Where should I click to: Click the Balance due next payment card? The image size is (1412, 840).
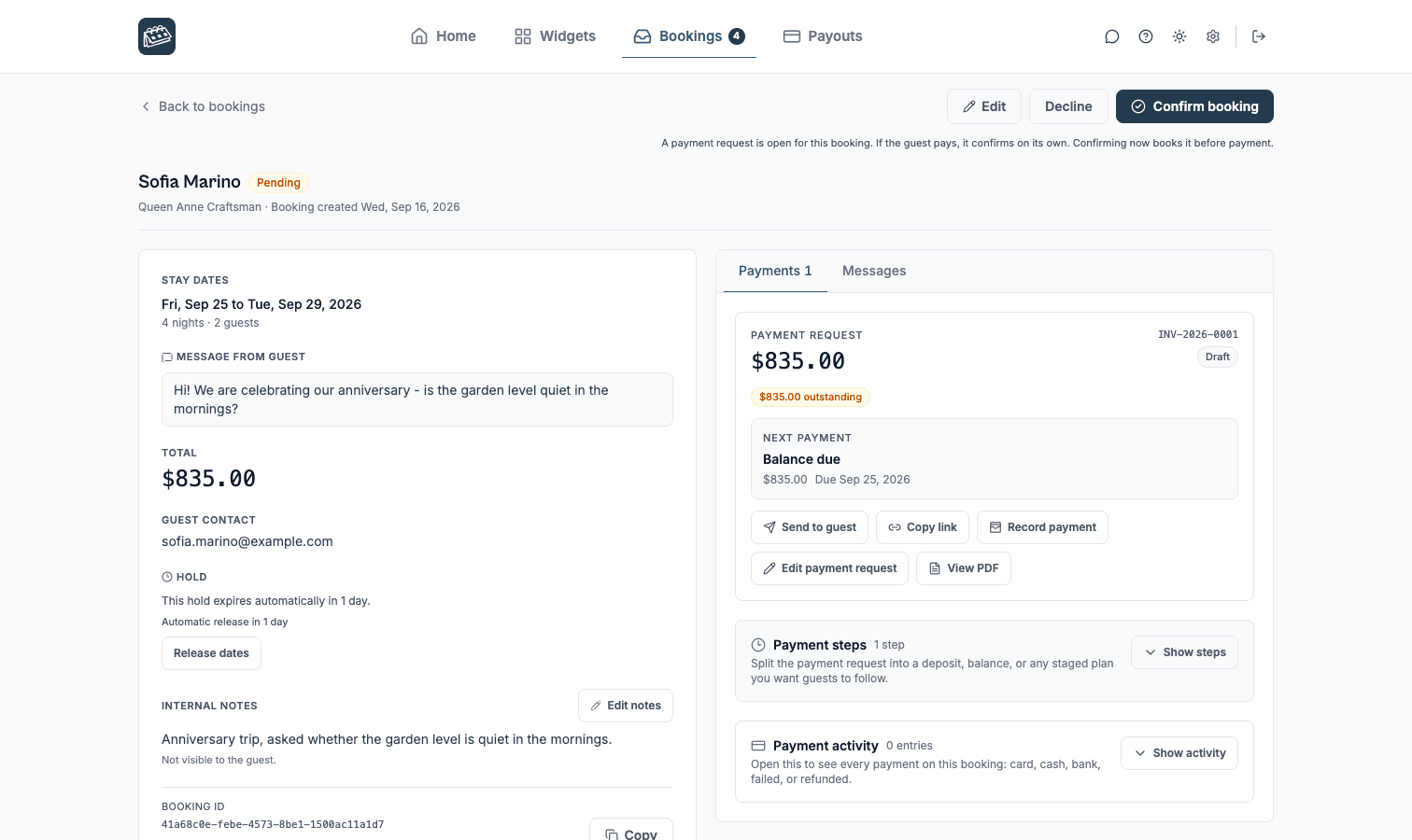pyautogui.click(x=995, y=459)
